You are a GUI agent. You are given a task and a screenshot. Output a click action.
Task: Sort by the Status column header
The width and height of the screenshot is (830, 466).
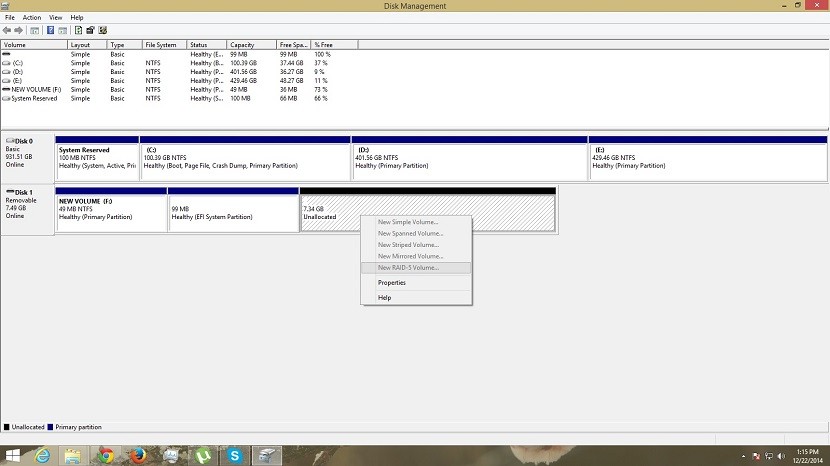tap(207, 45)
